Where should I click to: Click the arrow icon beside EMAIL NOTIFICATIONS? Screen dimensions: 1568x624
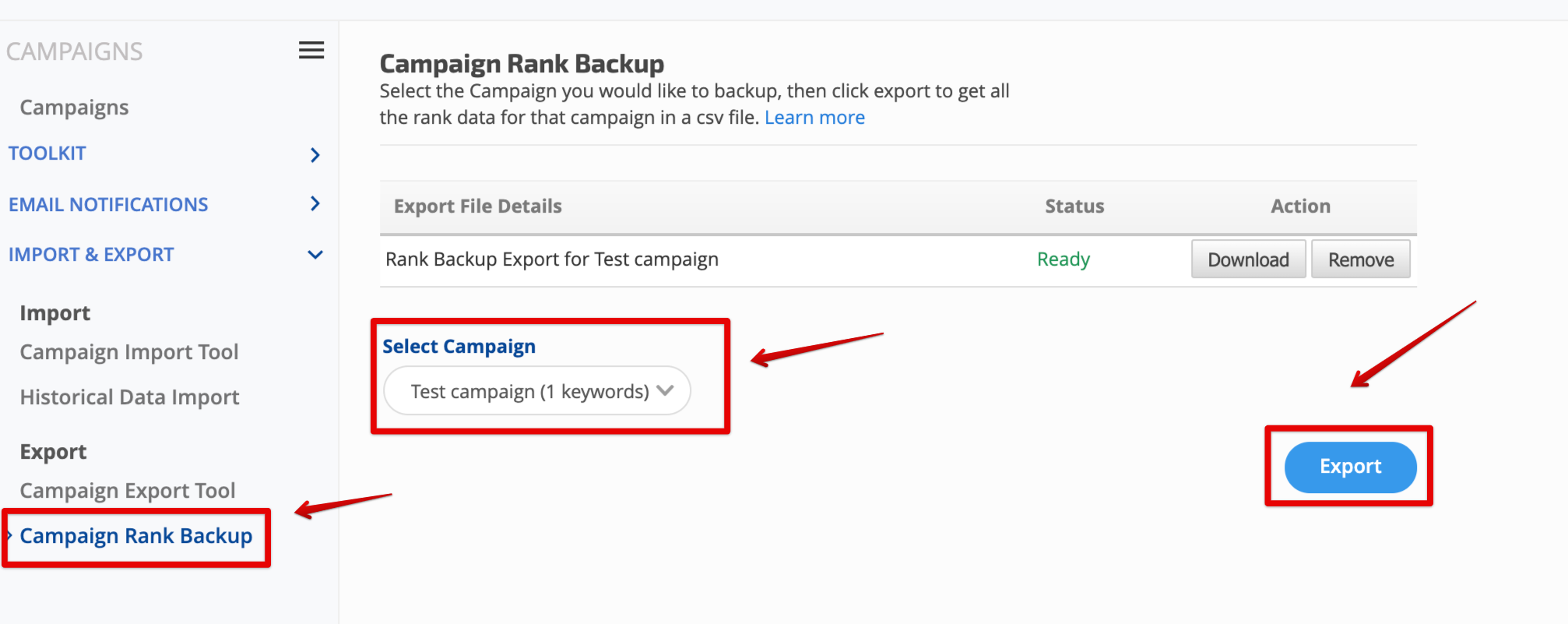click(315, 204)
